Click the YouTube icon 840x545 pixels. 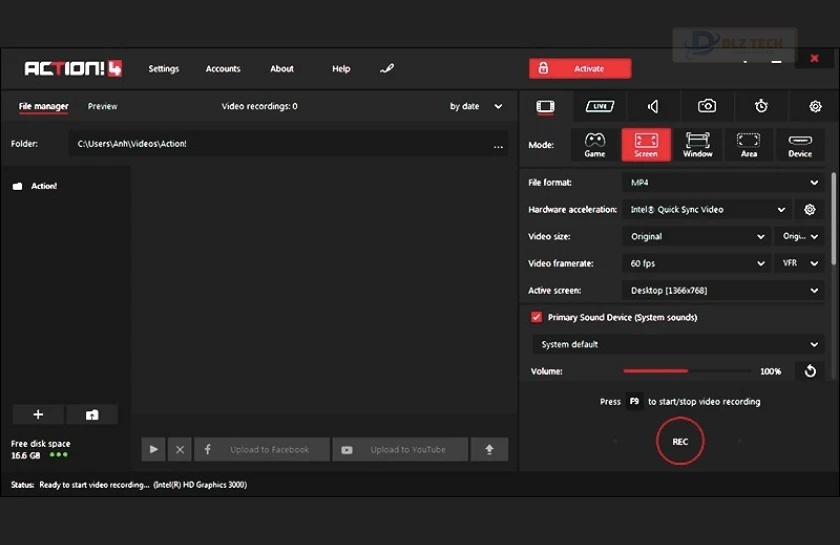click(x=347, y=450)
